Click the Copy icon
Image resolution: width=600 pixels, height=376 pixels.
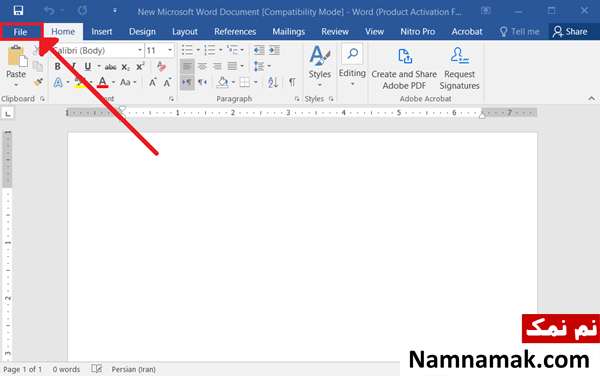[x=38, y=66]
